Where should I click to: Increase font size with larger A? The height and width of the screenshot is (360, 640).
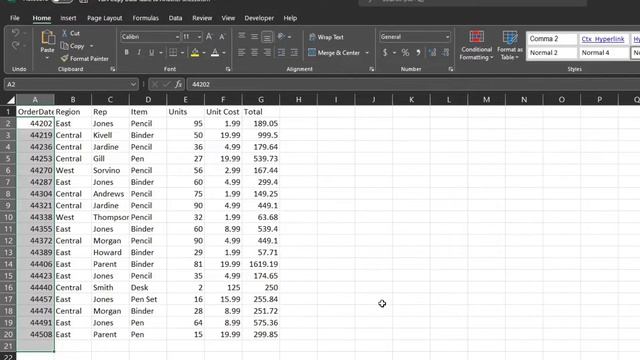(209, 37)
